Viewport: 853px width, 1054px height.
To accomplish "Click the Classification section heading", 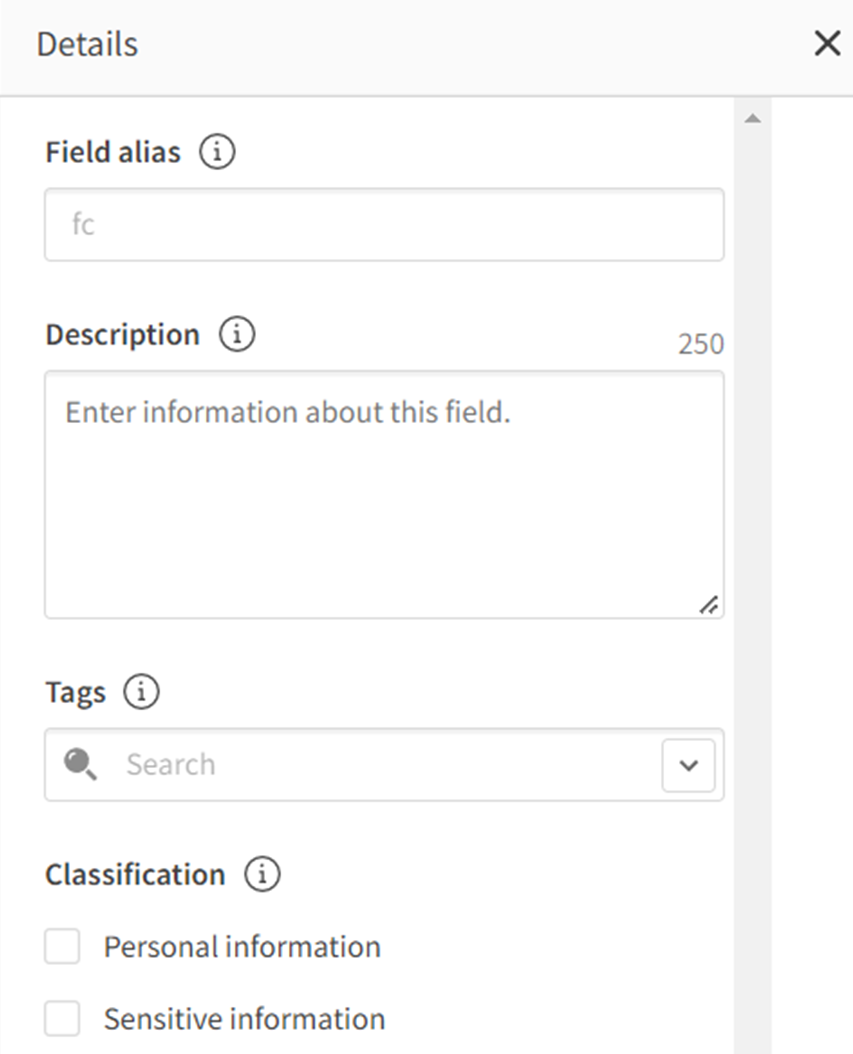I will (135, 874).
